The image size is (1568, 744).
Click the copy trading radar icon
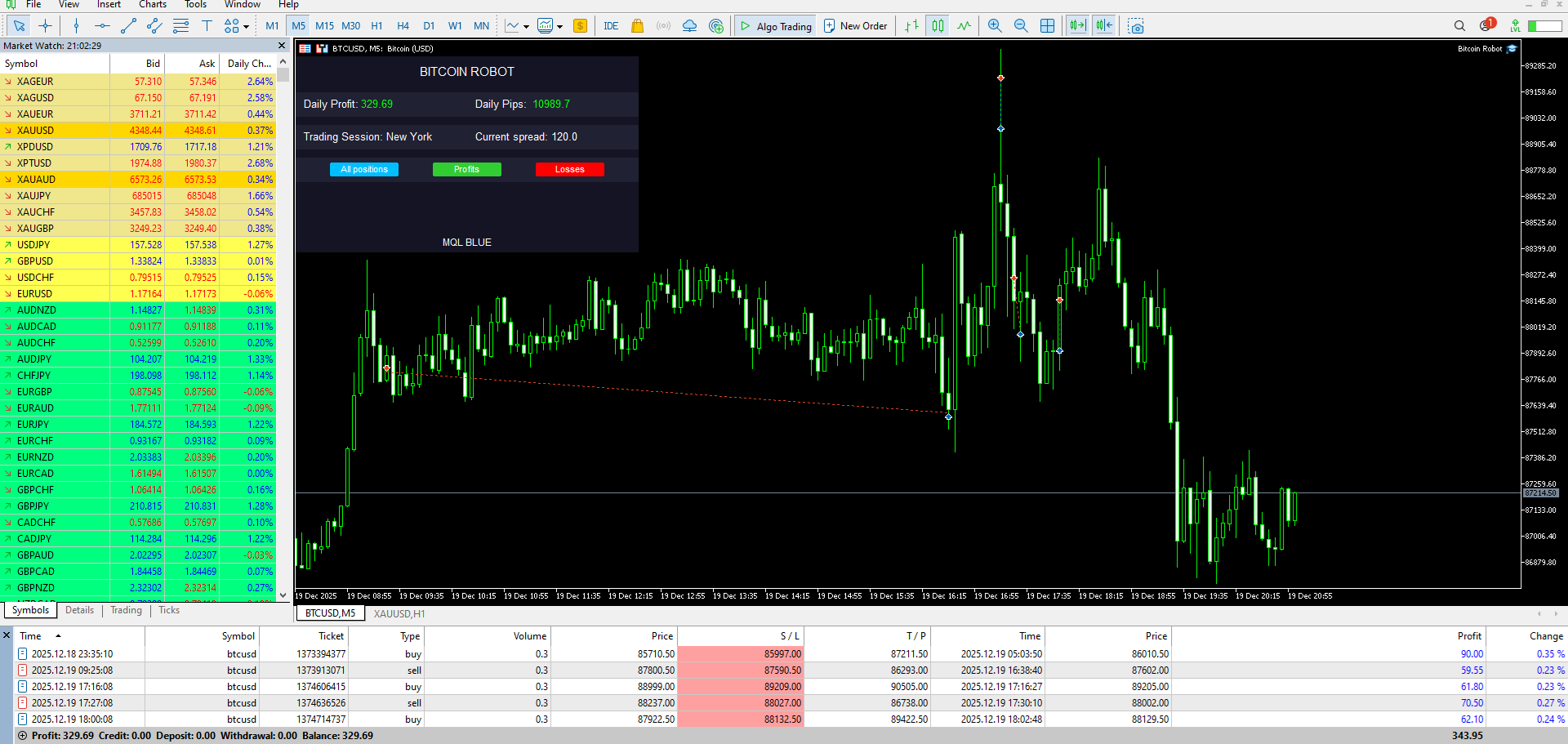pyautogui.click(x=716, y=26)
